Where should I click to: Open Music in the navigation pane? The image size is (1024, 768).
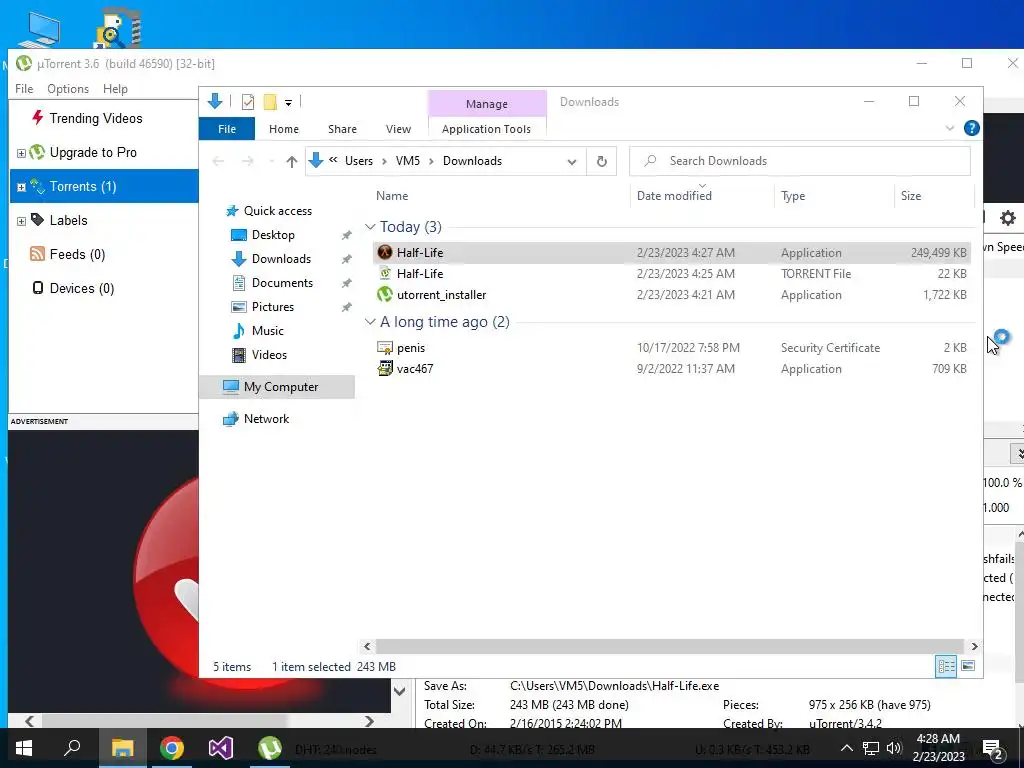point(267,330)
